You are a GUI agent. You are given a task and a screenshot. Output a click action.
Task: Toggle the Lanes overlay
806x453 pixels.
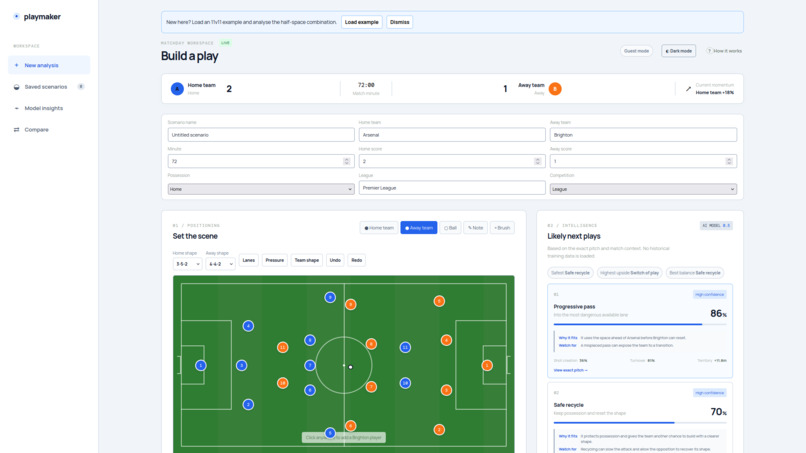(x=248, y=260)
